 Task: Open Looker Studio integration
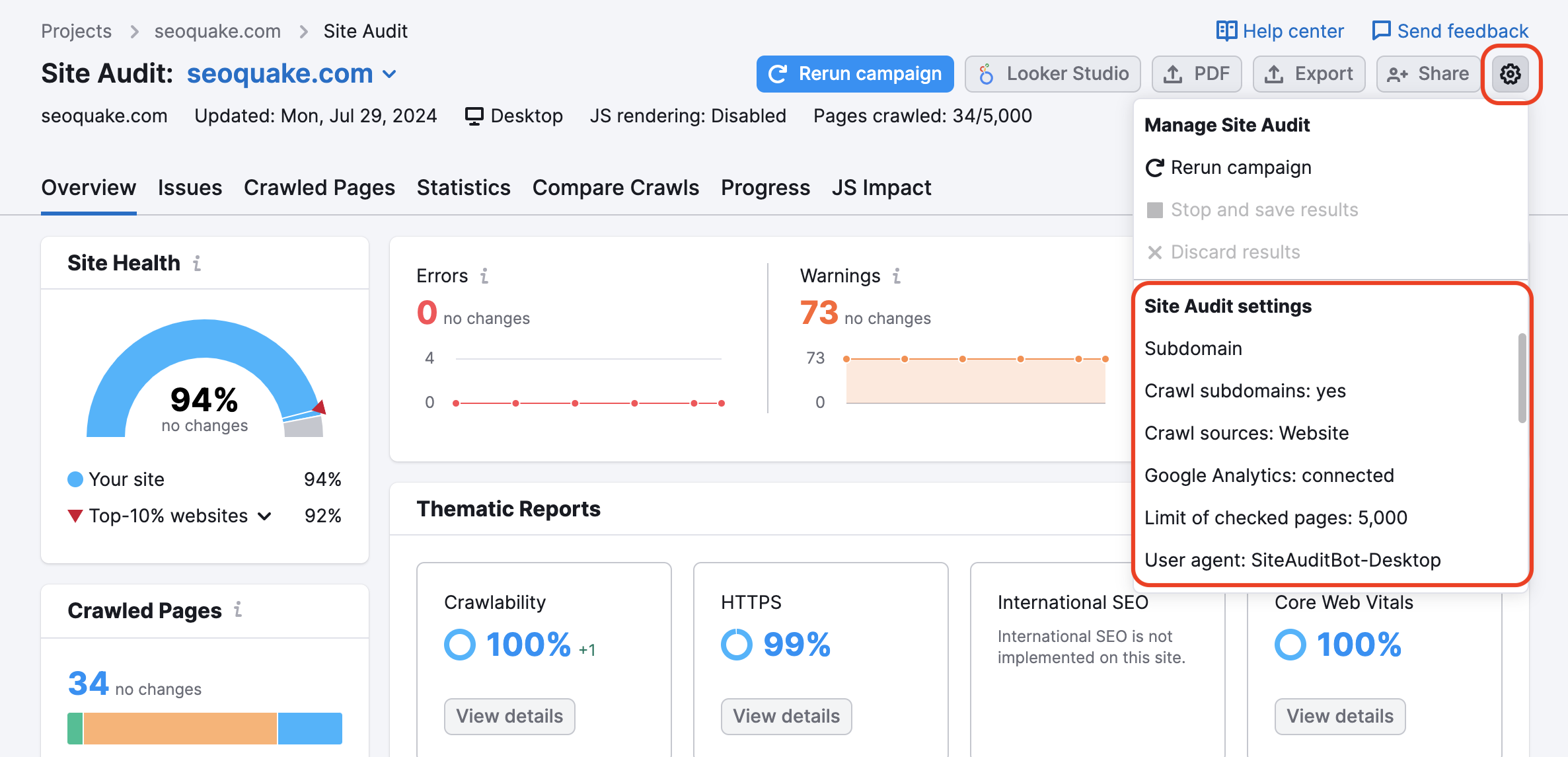click(1053, 74)
